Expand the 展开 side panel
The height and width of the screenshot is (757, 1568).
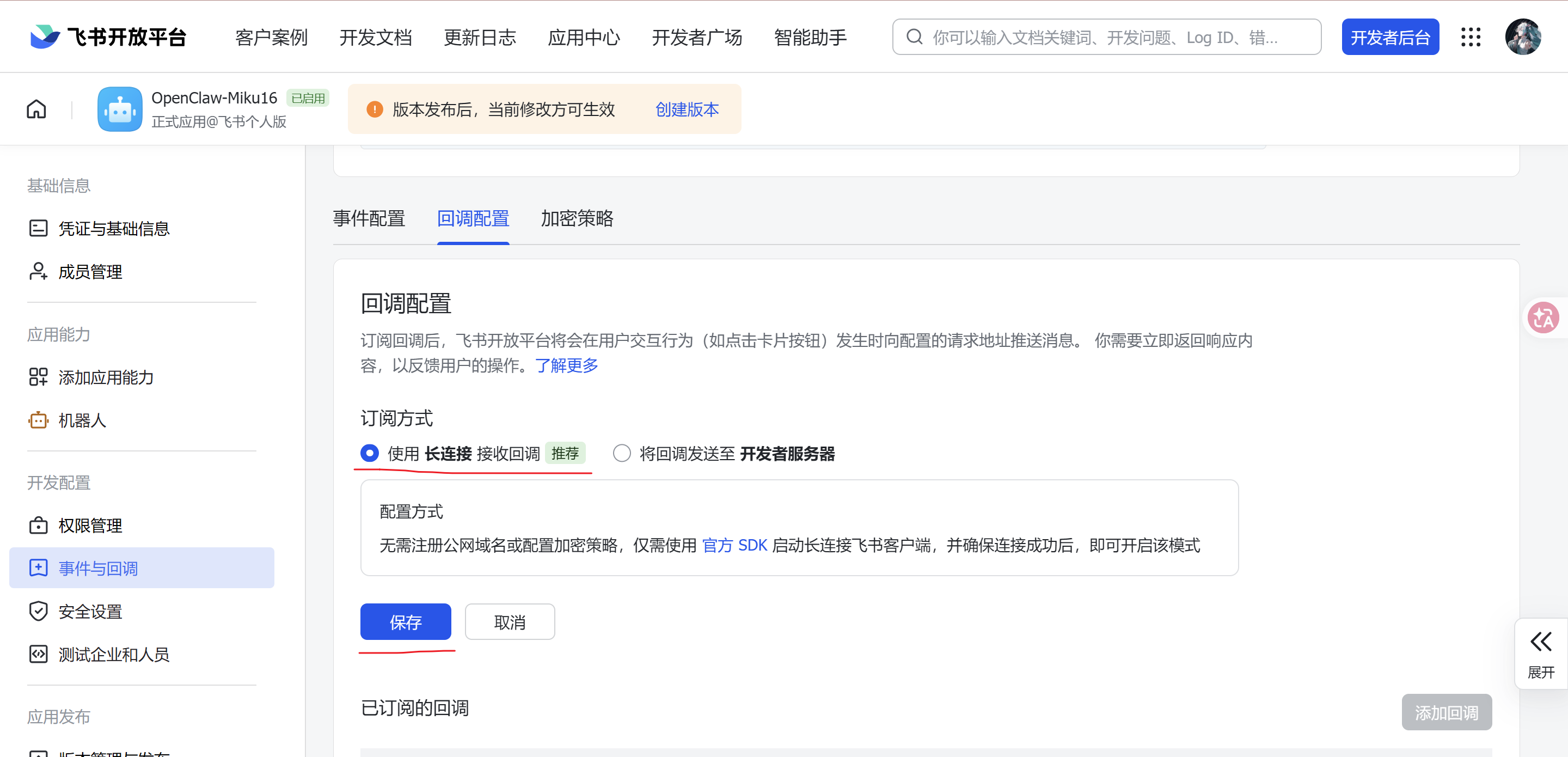[x=1541, y=653]
